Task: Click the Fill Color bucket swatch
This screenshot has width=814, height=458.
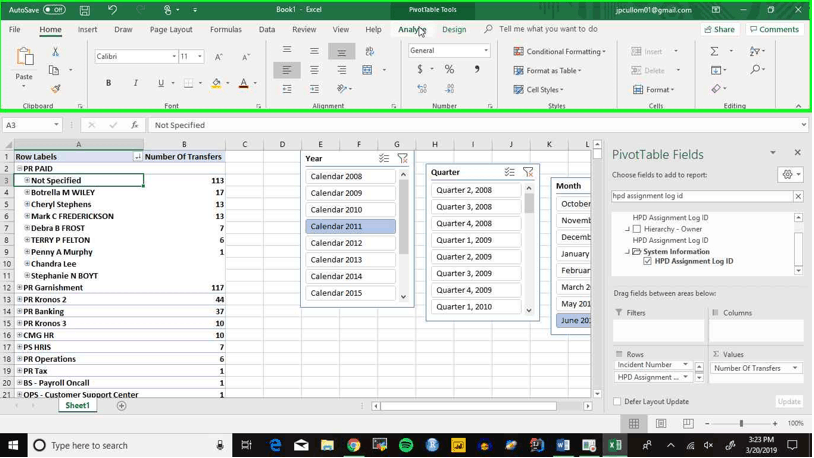Action: coord(216,83)
